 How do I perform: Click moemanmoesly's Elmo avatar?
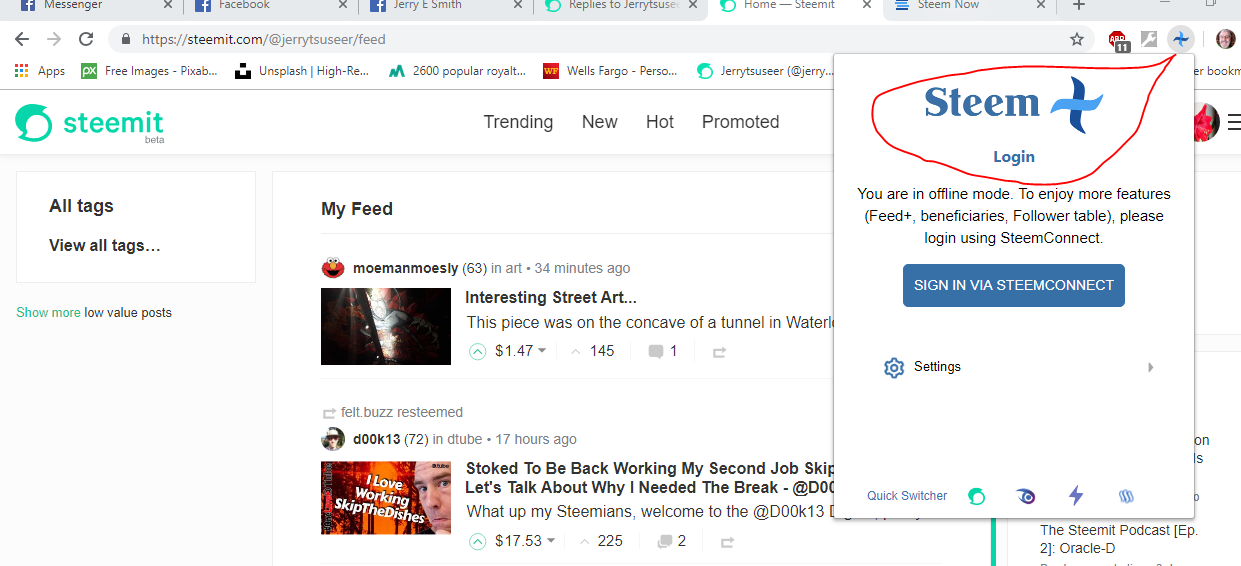pyautogui.click(x=333, y=268)
